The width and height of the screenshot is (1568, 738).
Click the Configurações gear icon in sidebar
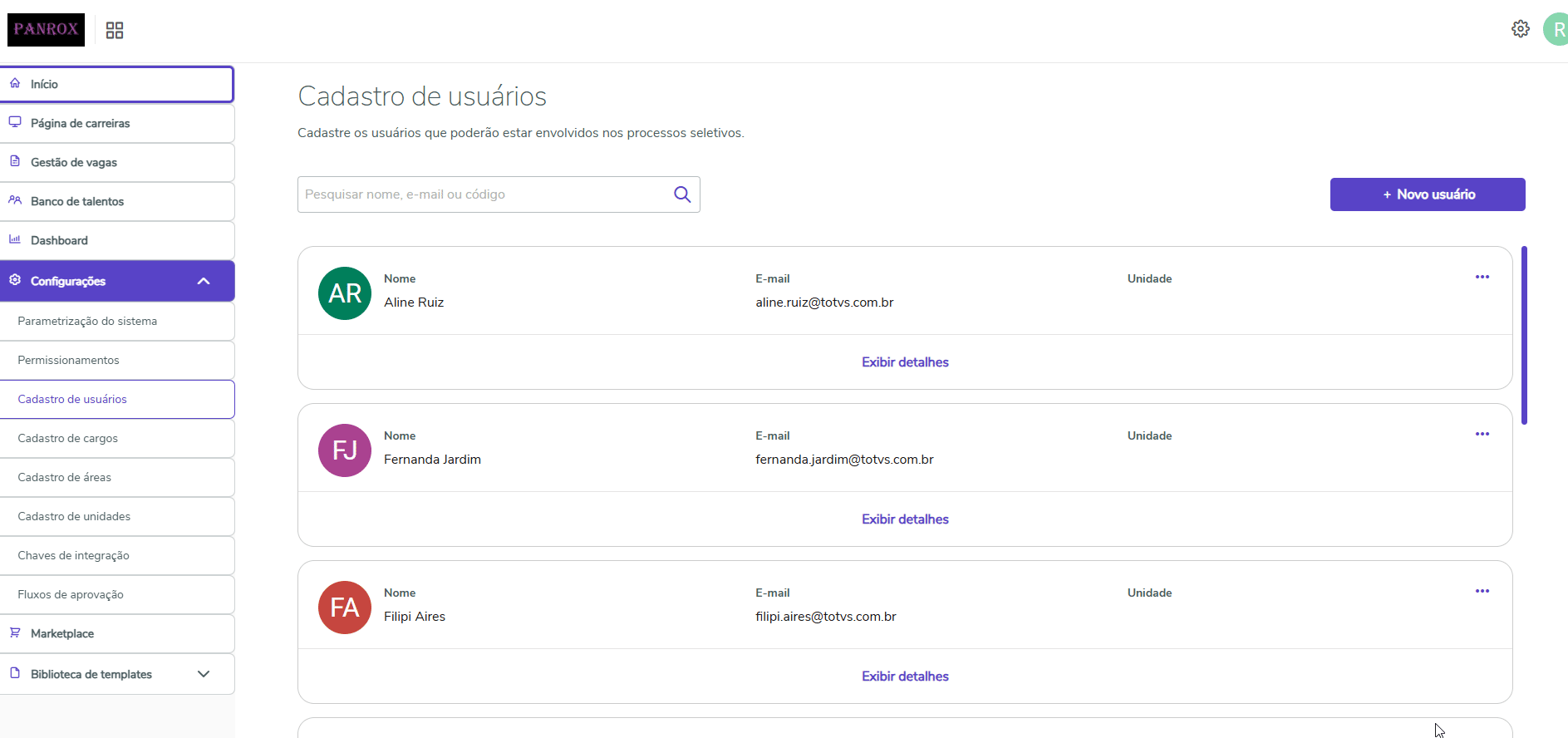pyautogui.click(x=15, y=280)
